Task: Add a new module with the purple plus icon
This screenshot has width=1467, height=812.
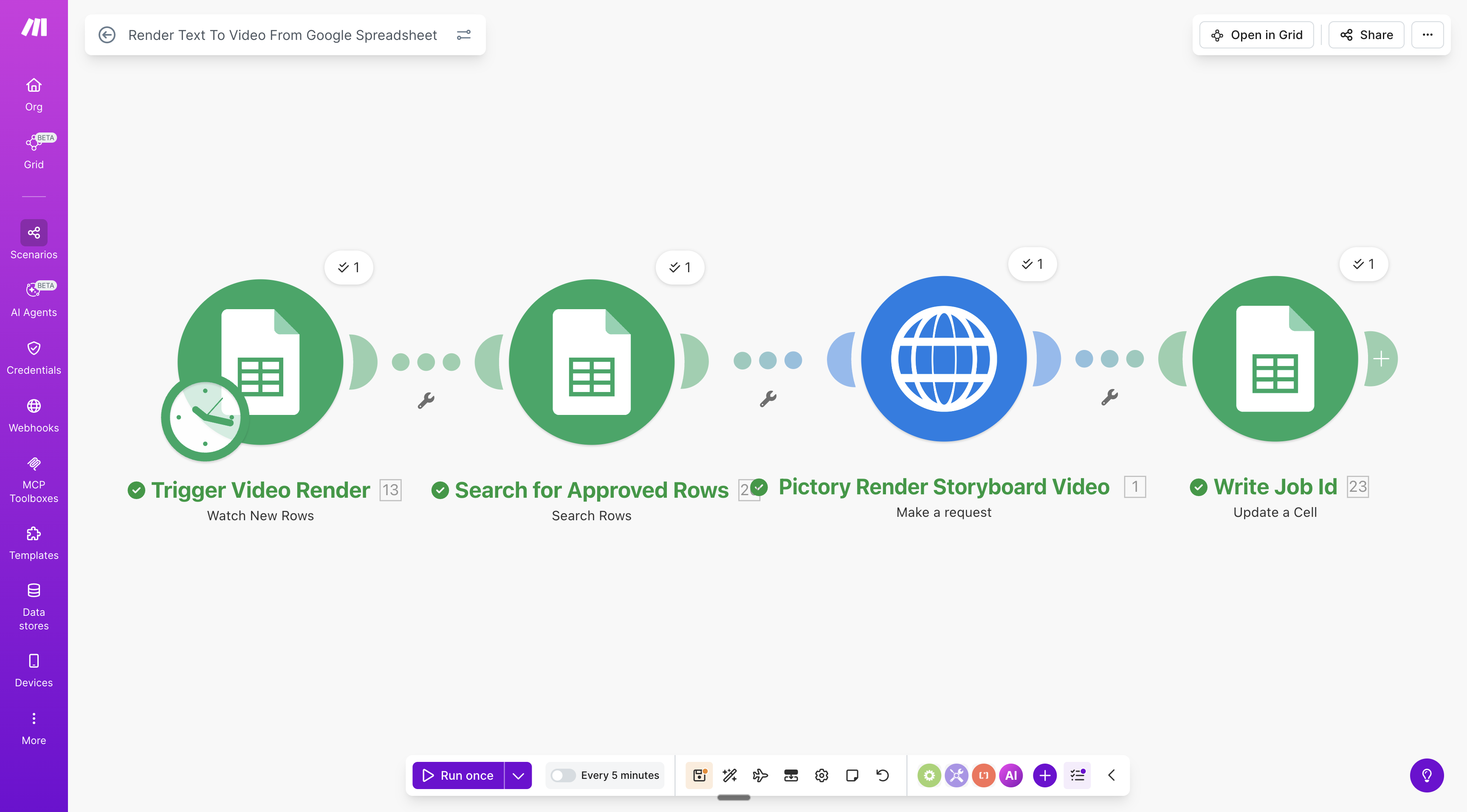Action: (x=1044, y=775)
